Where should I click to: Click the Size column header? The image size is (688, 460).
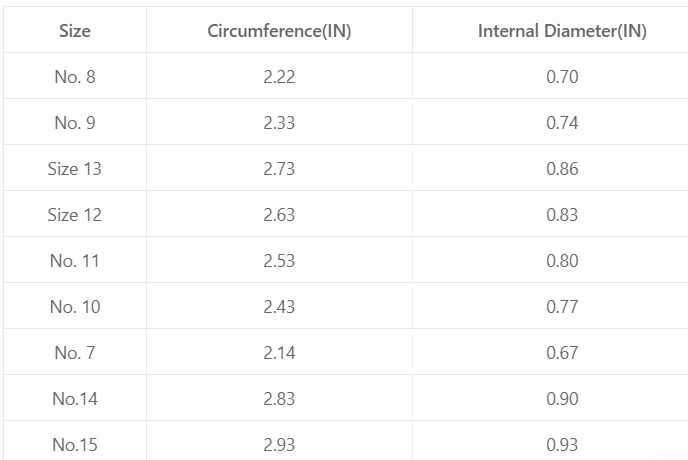click(x=75, y=31)
